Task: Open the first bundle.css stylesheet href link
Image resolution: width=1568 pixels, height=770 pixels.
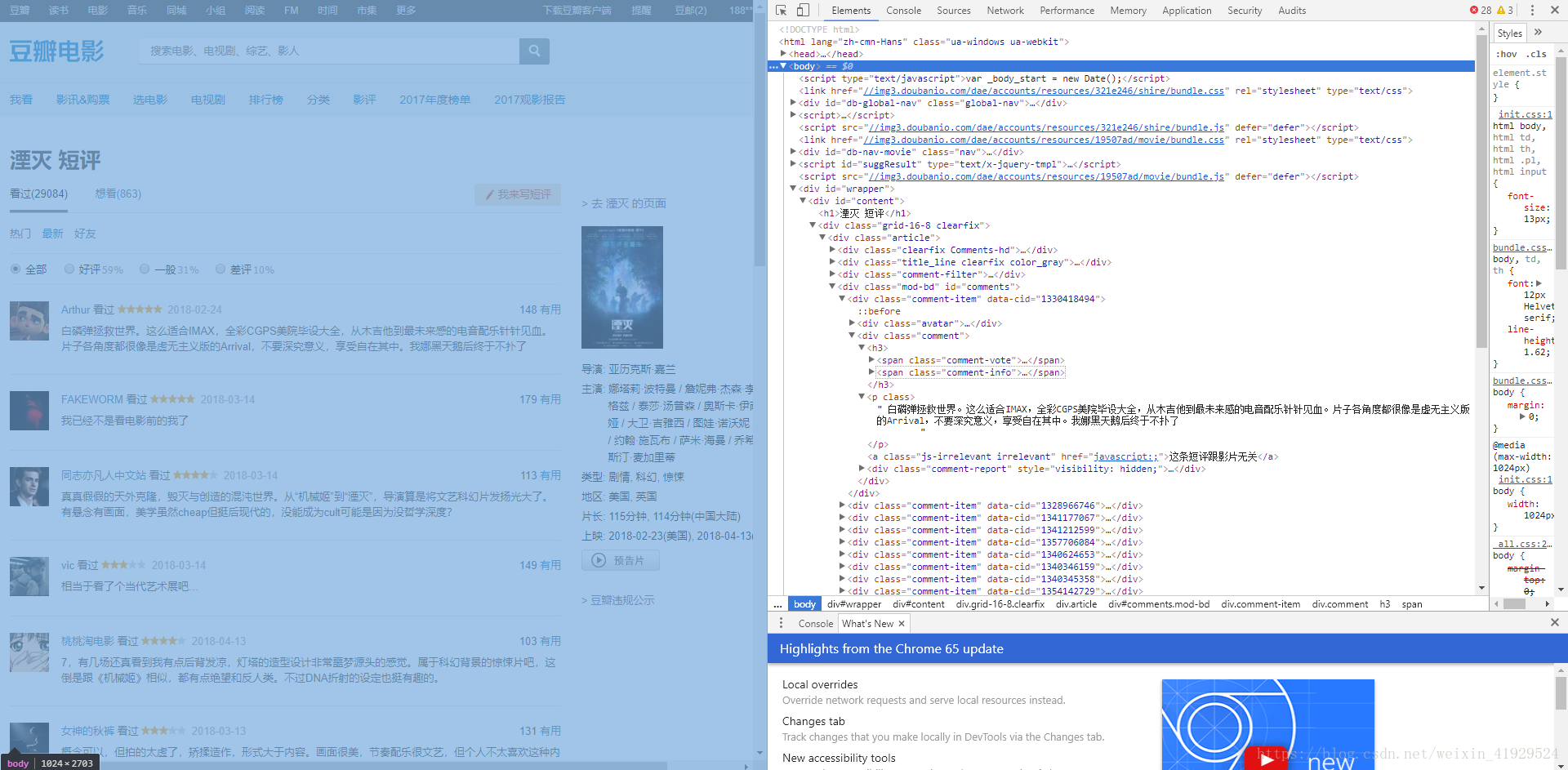Action: (x=1044, y=91)
